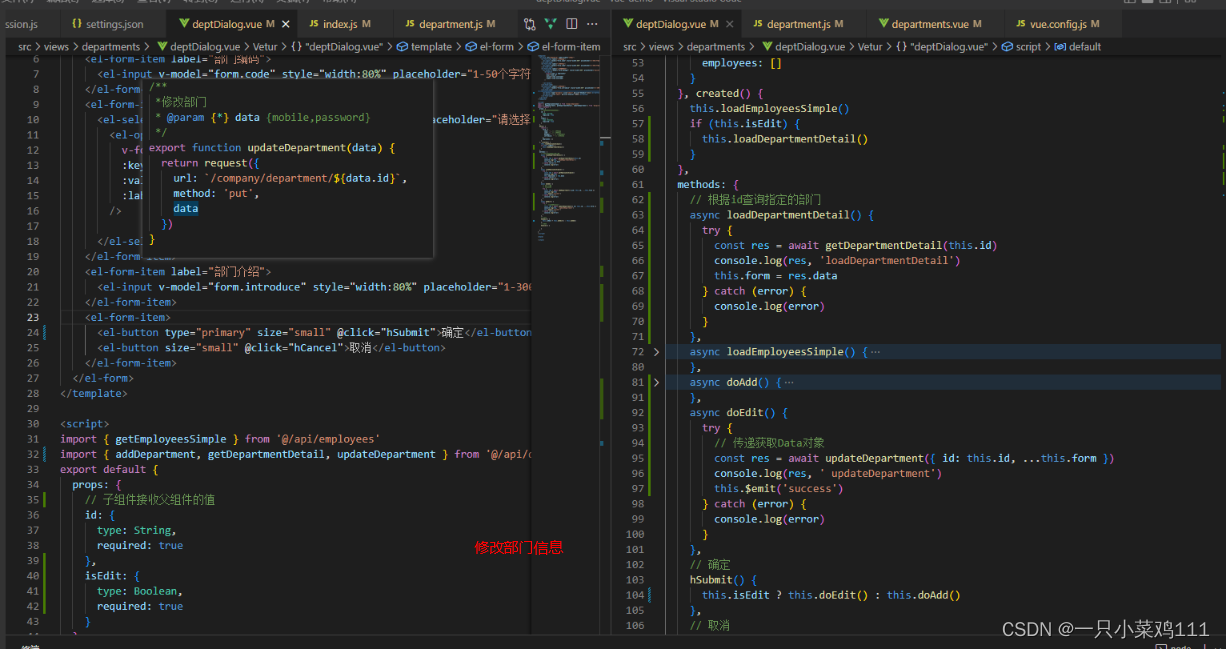
Task: Open the department.js tab in the left editor group
Action: click(x=449, y=24)
